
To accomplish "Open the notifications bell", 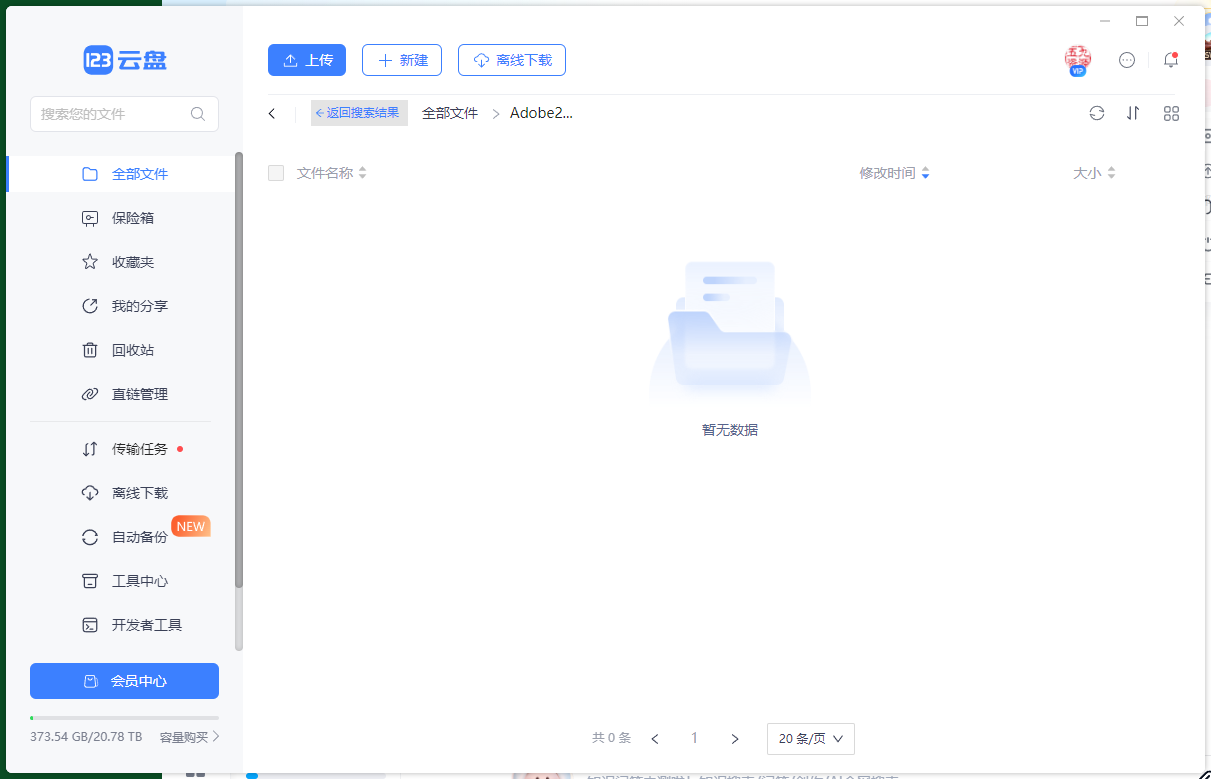I will tap(1171, 60).
